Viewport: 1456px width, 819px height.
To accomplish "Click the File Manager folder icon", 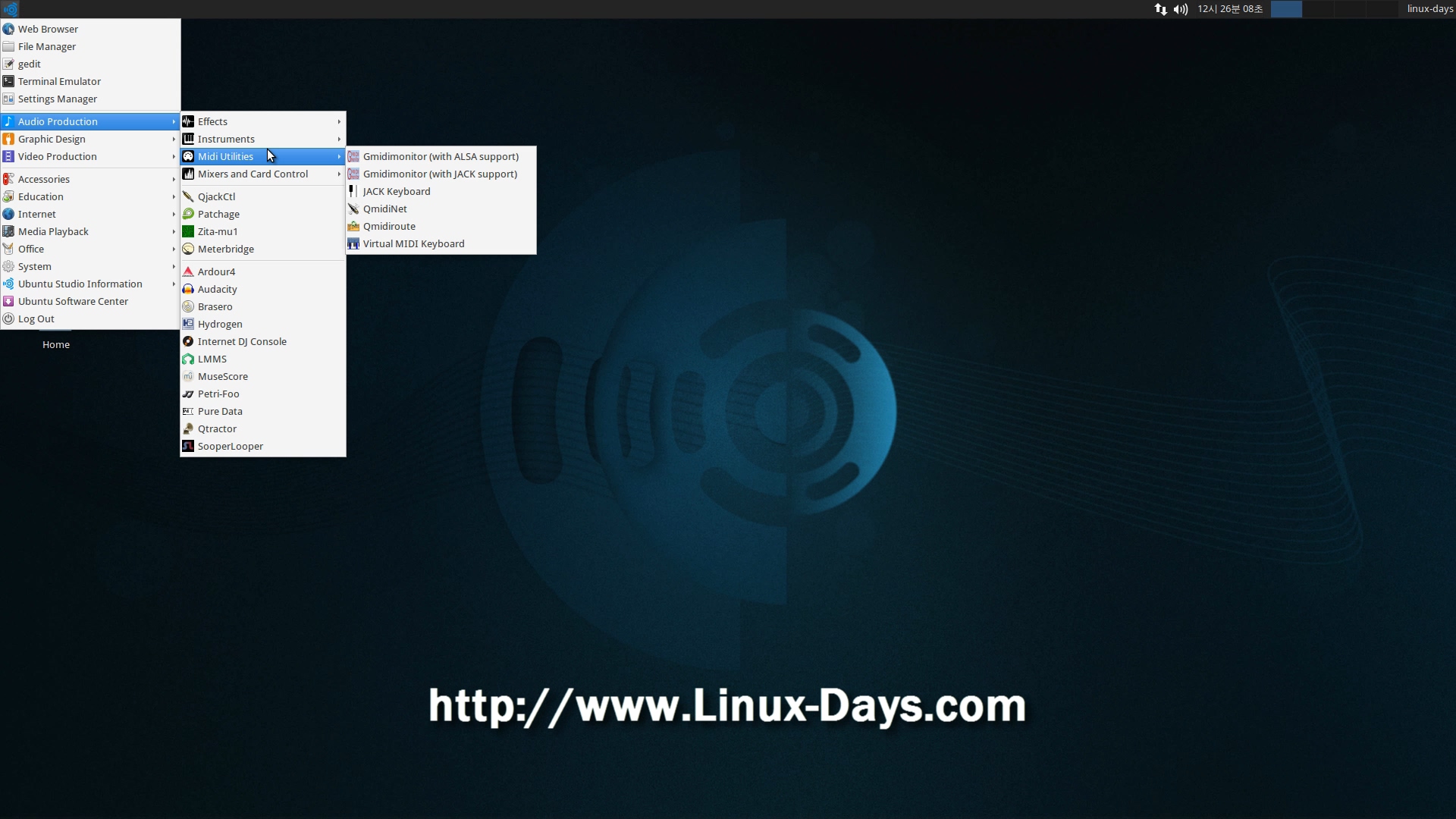I will click(x=8, y=46).
